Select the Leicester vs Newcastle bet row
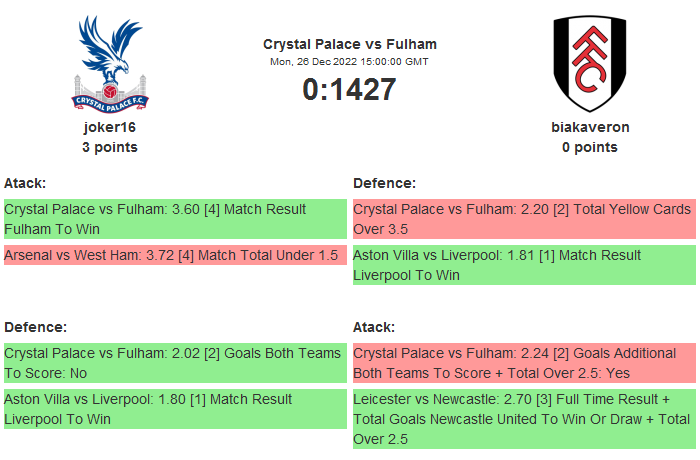This screenshot has width=700, height=460. [522, 418]
